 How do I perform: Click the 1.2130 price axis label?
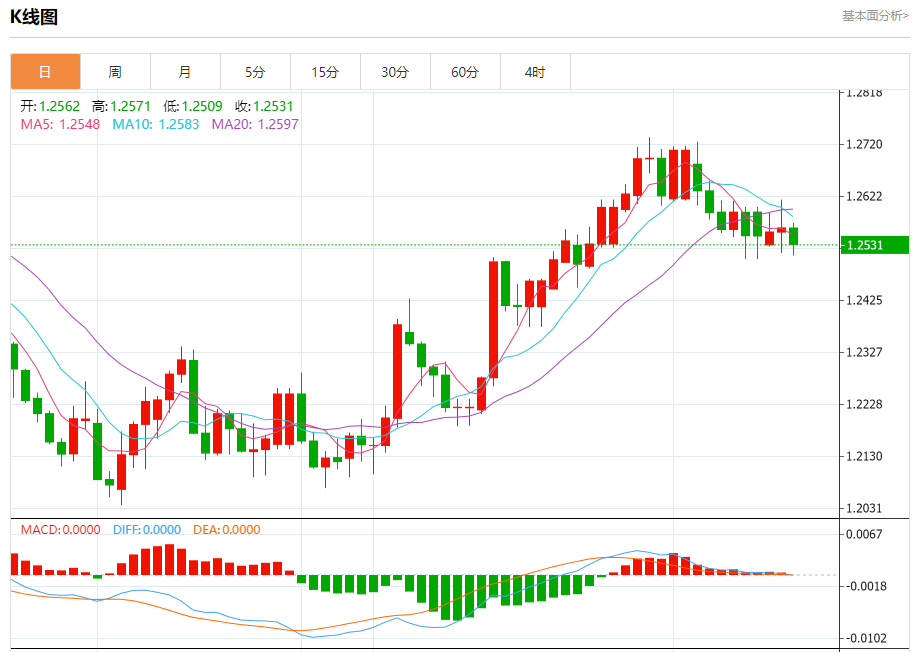click(864, 456)
